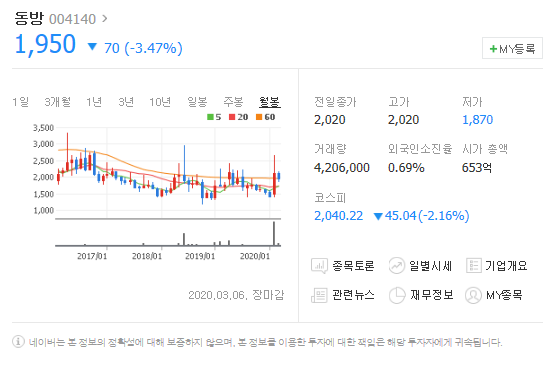The height and width of the screenshot is (375, 546).
Task: Open the 일별시세 daily price icon
Action: 396,266
